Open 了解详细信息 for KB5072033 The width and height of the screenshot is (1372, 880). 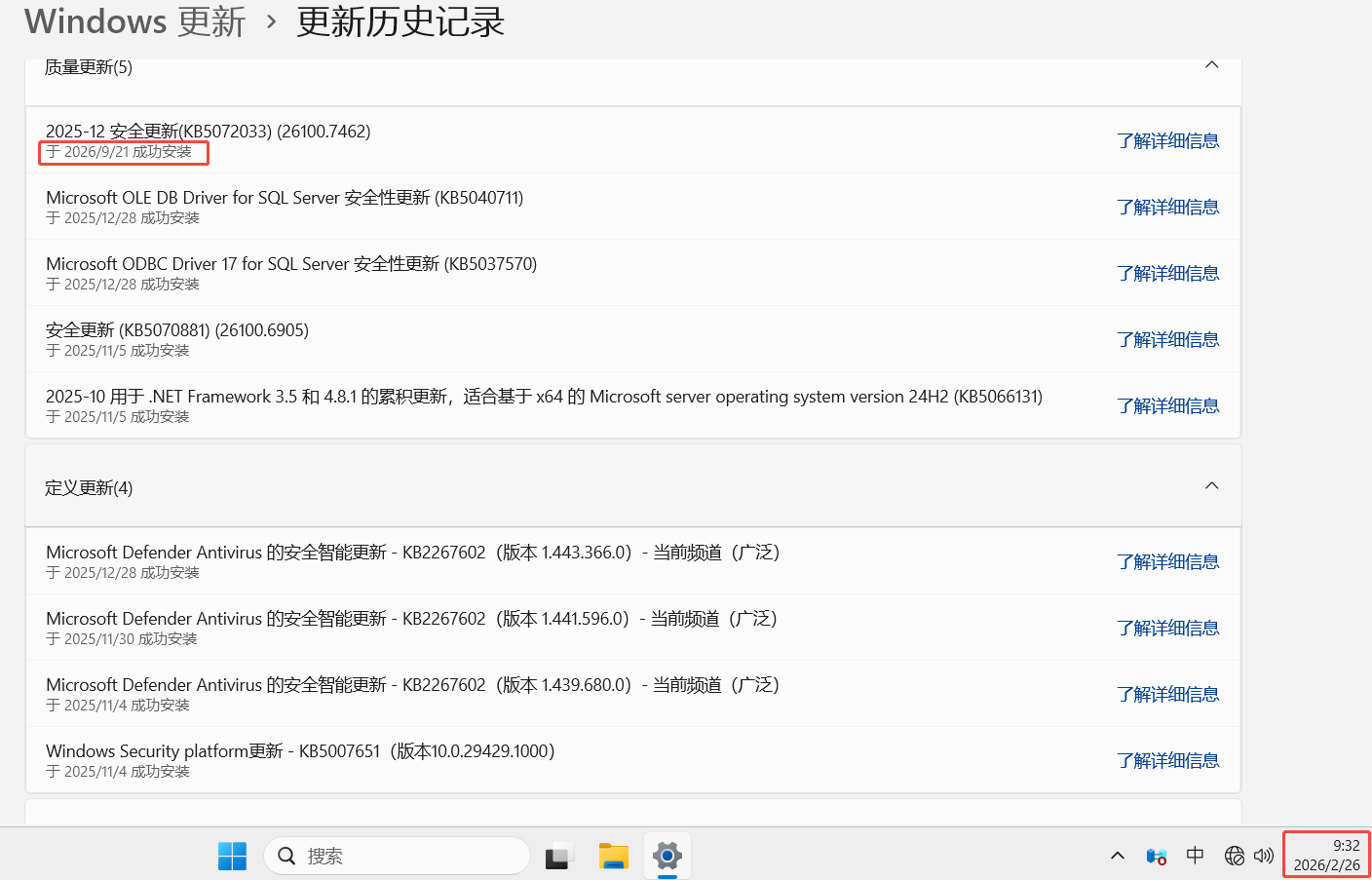1168,141
